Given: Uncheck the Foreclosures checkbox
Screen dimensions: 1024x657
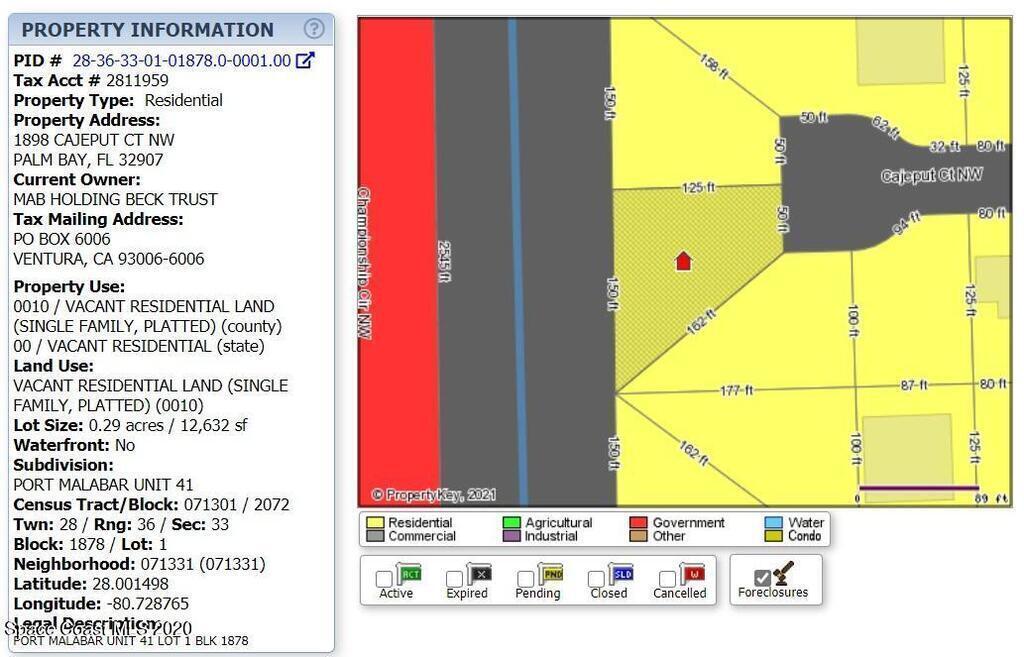Looking at the screenshot, I should [x=762, y=578].
